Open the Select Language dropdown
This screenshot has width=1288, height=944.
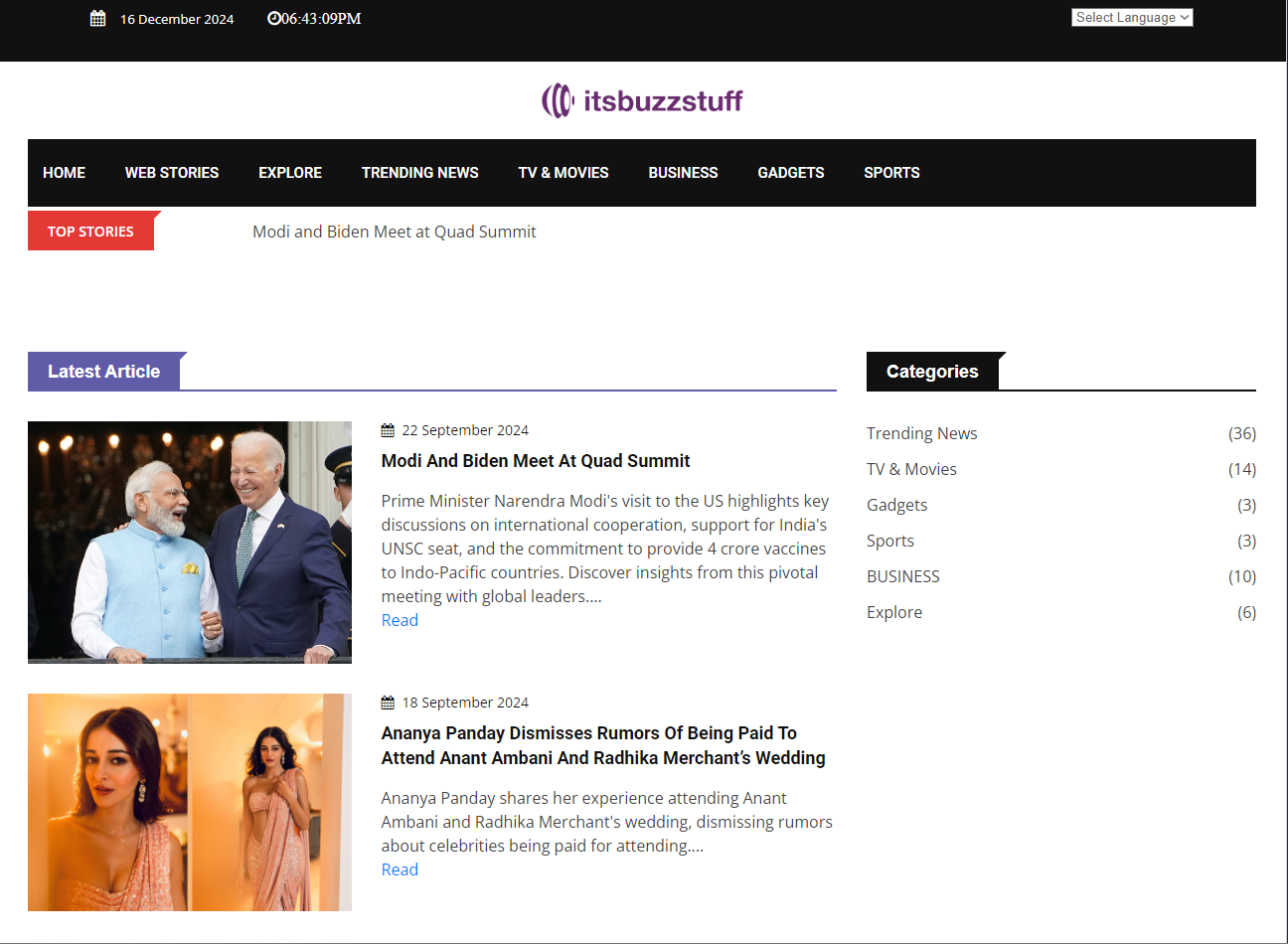click(x=1131, y=18)
